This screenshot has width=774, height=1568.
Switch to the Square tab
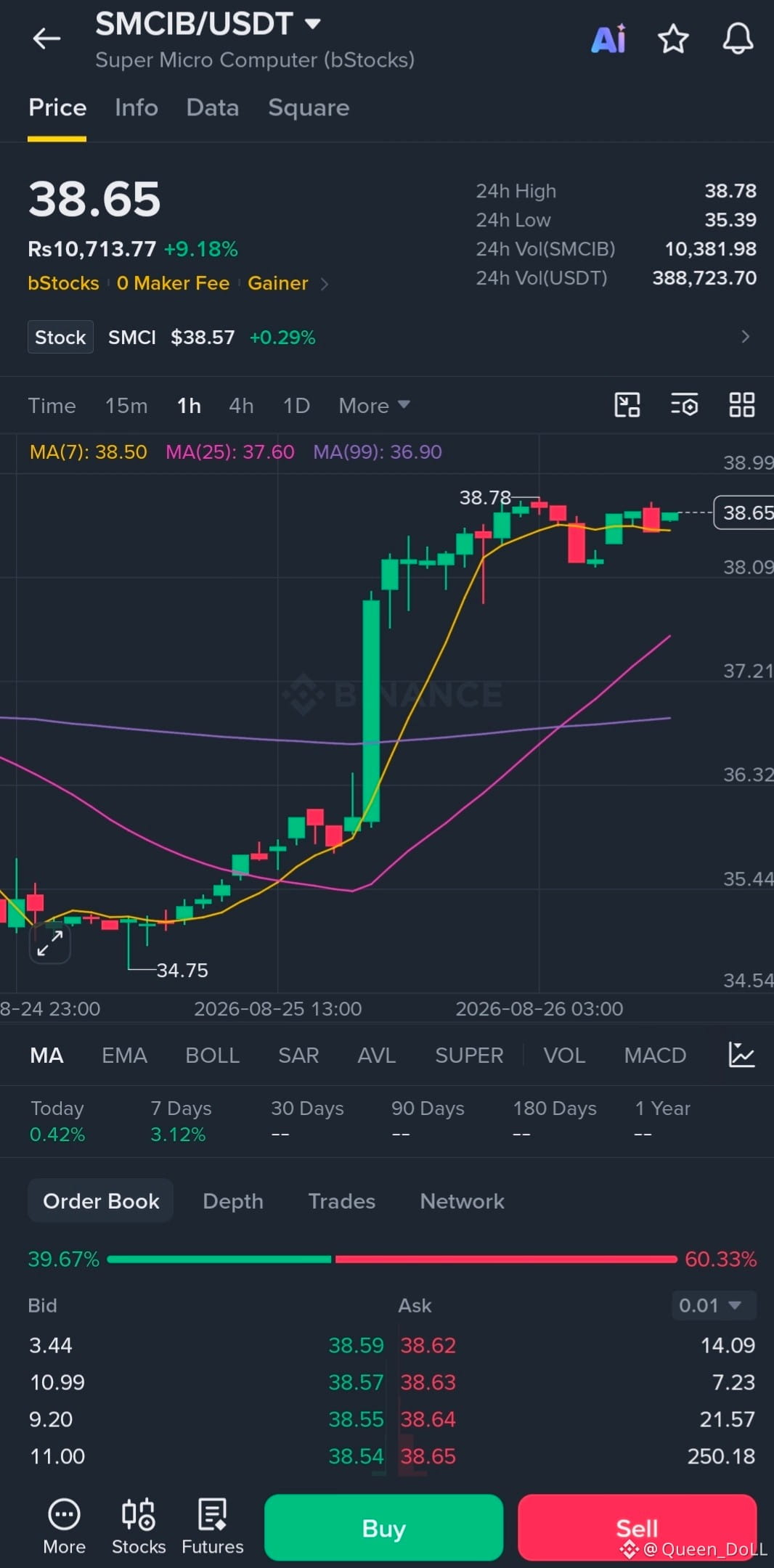309,107
